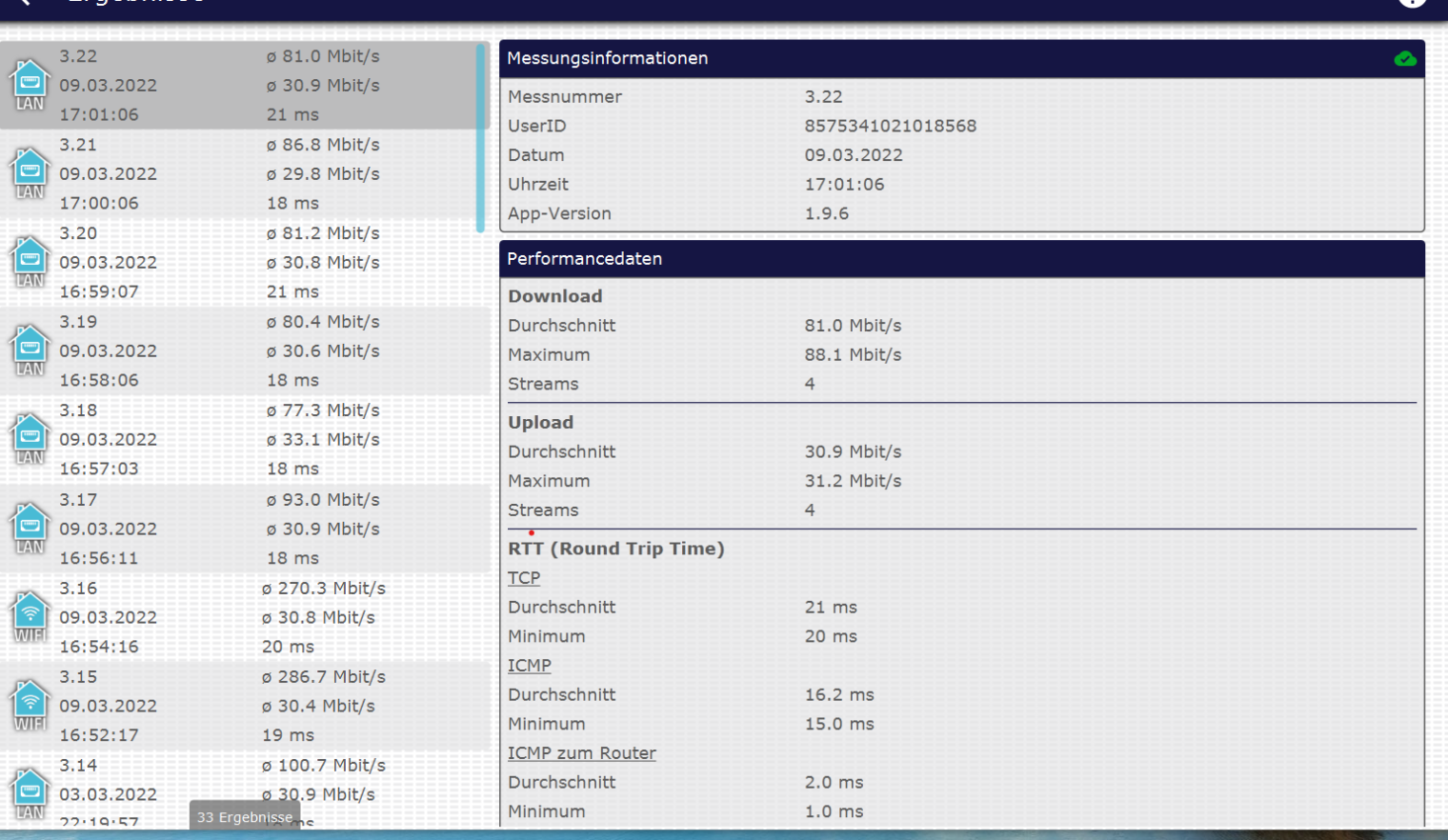
Task: Open the TCP link under RTT
Action: [x=524, y=578]
